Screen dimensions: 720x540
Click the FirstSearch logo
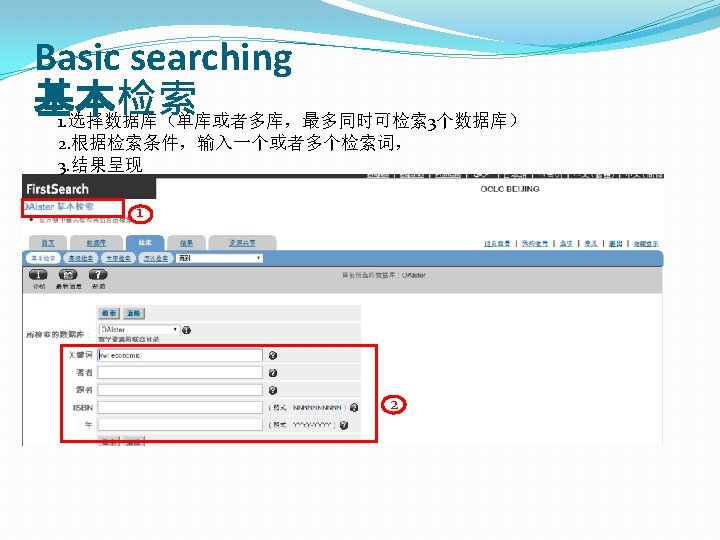(57, 189)
